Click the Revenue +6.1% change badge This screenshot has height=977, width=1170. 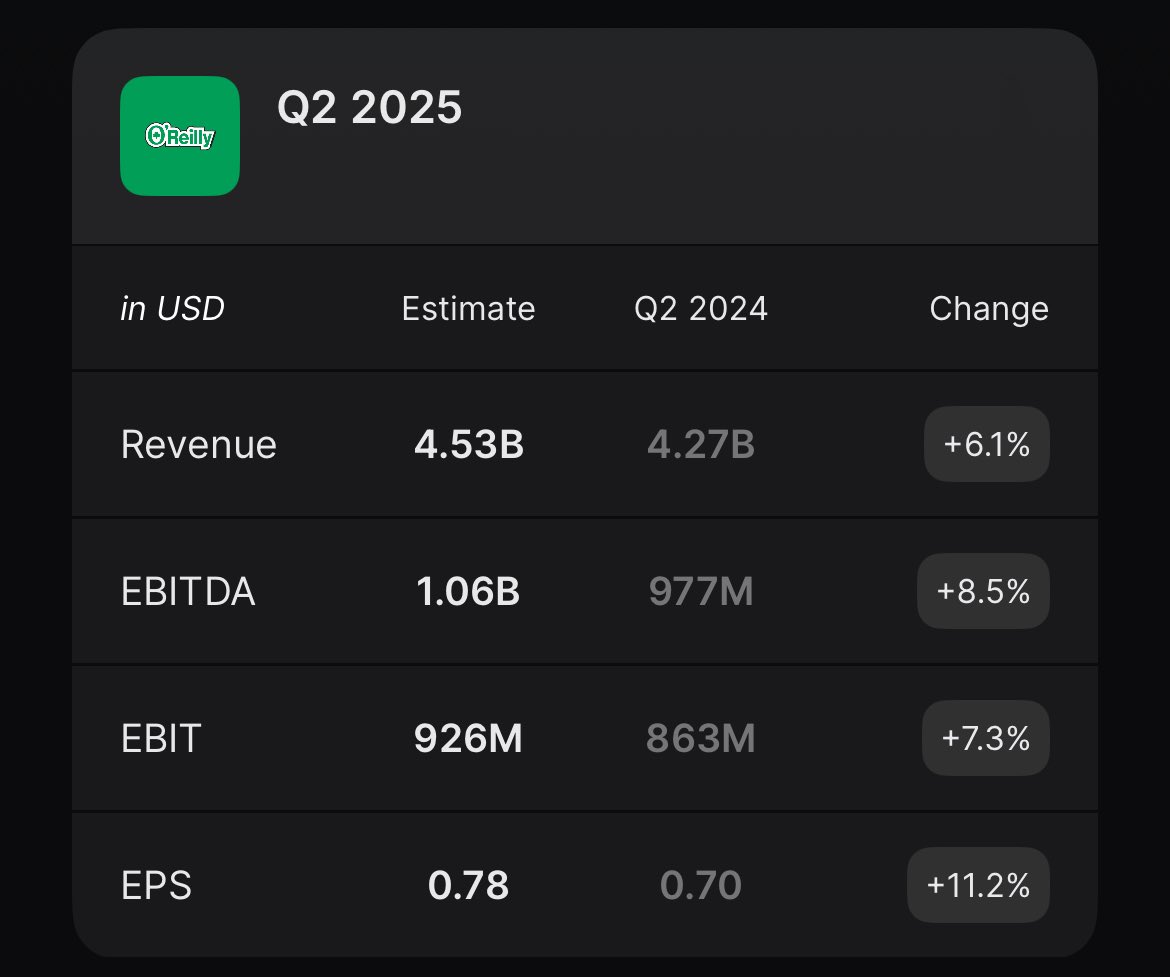click(x=986, y=444)
